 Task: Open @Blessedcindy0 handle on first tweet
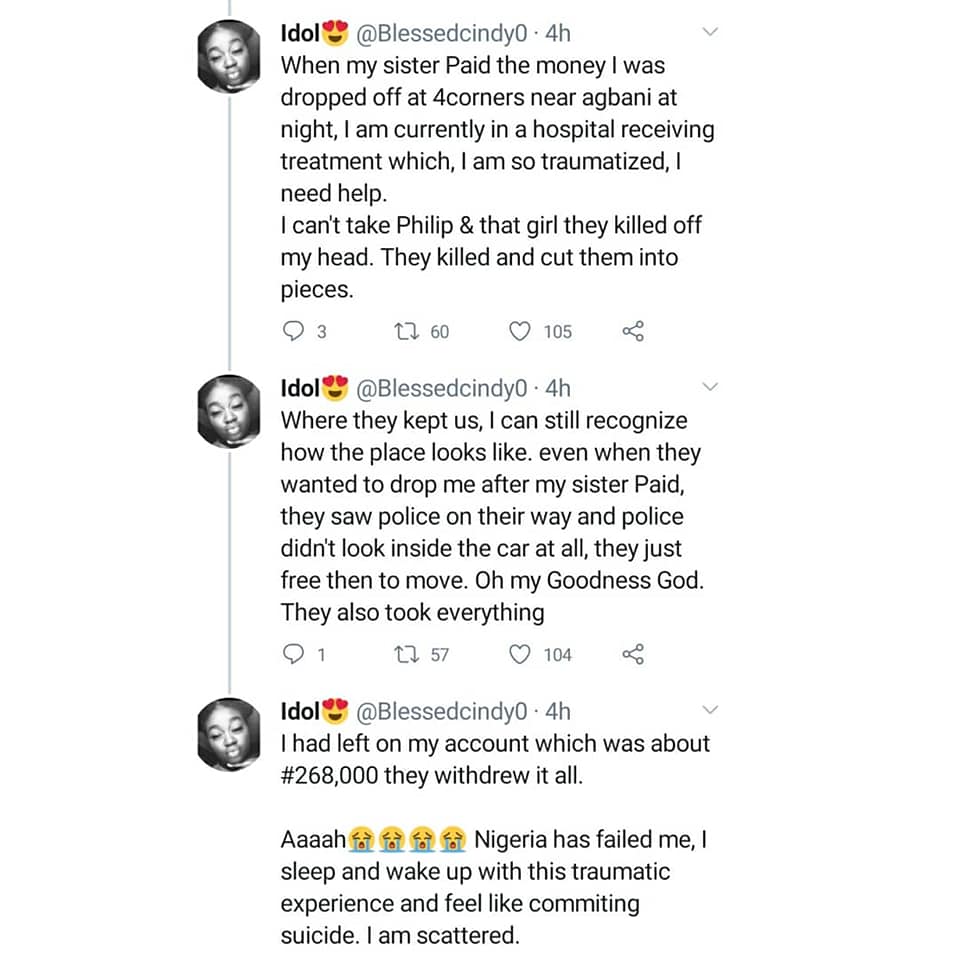point(441,33)
